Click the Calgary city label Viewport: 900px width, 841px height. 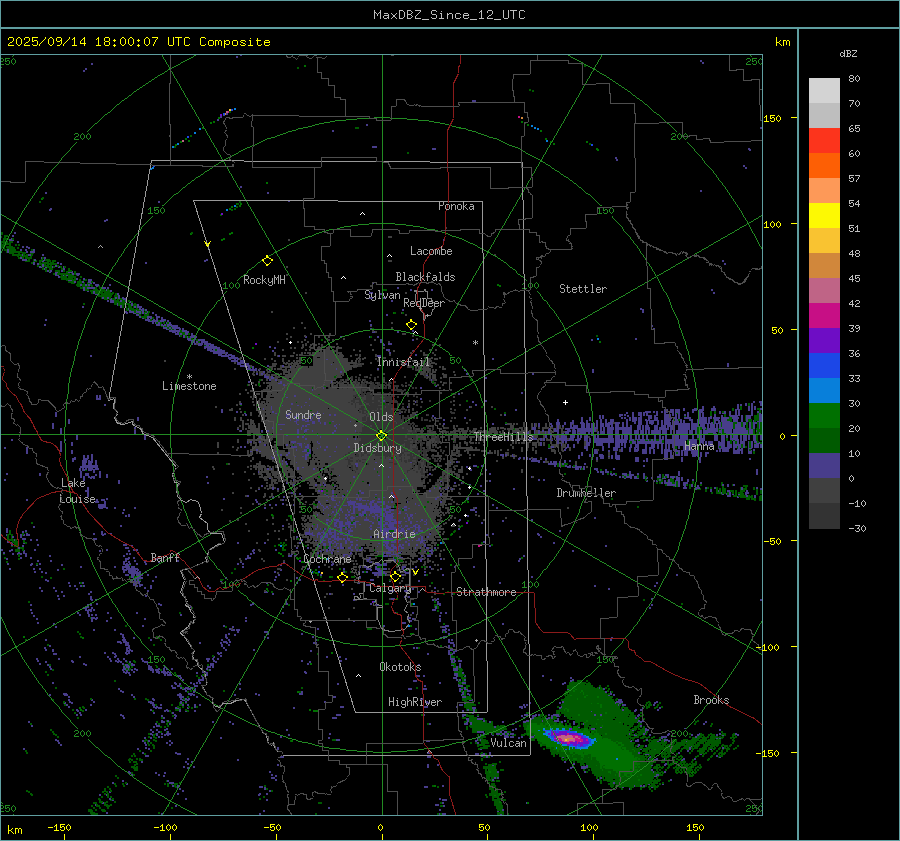390,588
